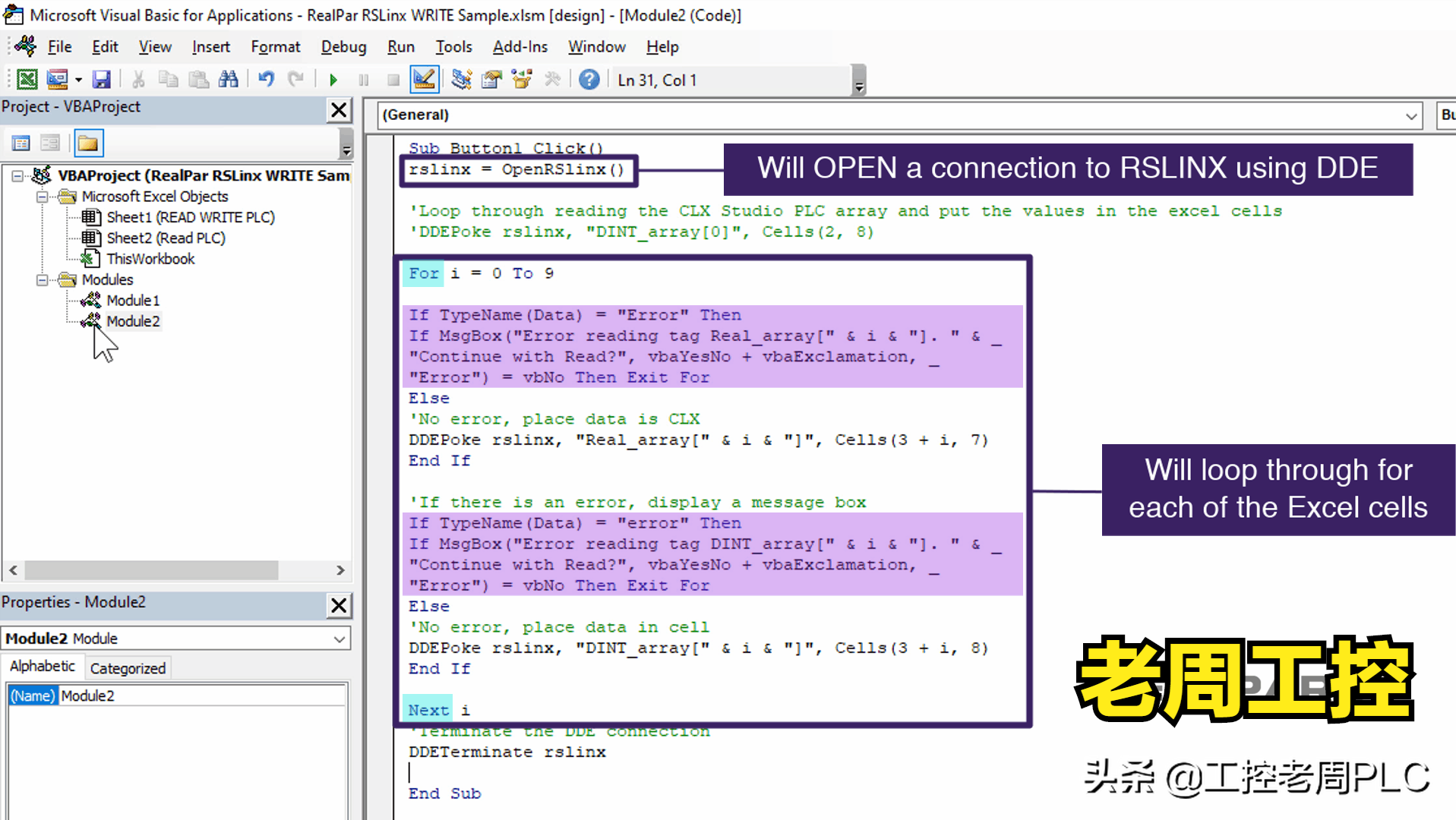Screen dimensions: 1456x820
Task: Close the Project - VBAProject panel
Action: point(339,110)
